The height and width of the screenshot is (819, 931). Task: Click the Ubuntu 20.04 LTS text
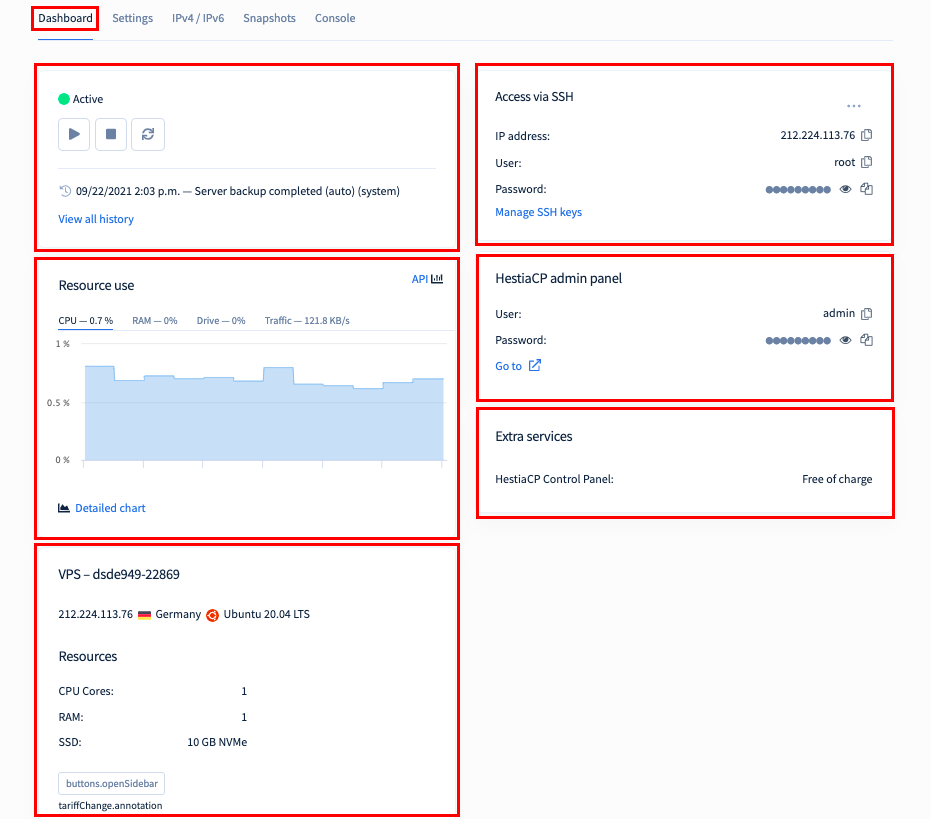coord(267,614)
